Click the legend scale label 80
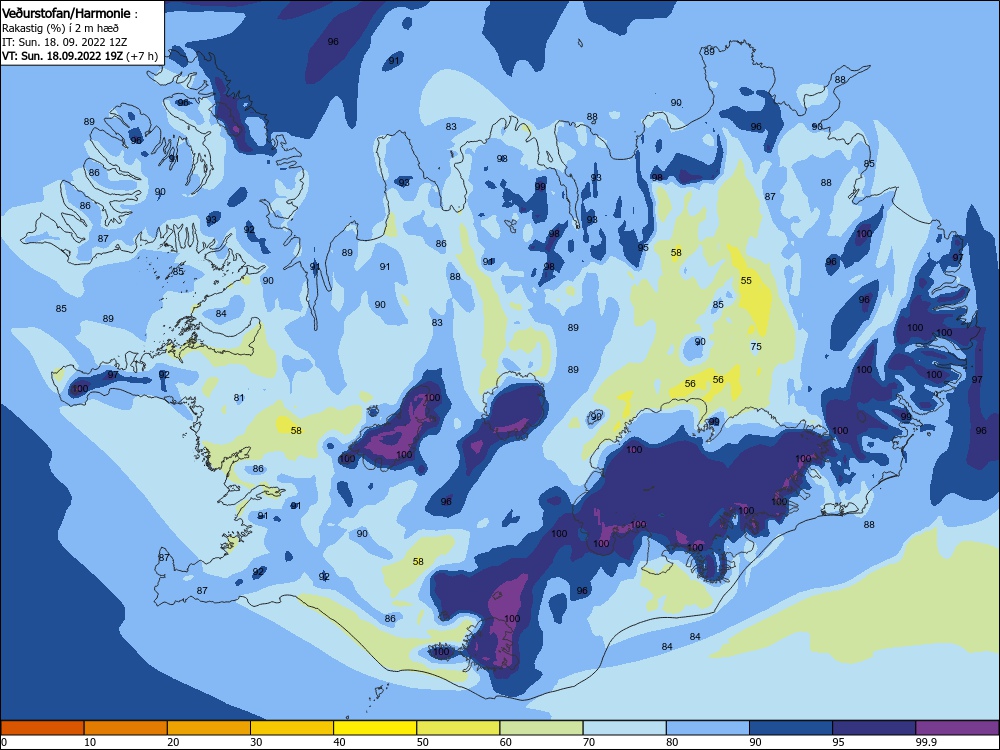This screenshot has height=750, width=1000. [x=672, y=742]
